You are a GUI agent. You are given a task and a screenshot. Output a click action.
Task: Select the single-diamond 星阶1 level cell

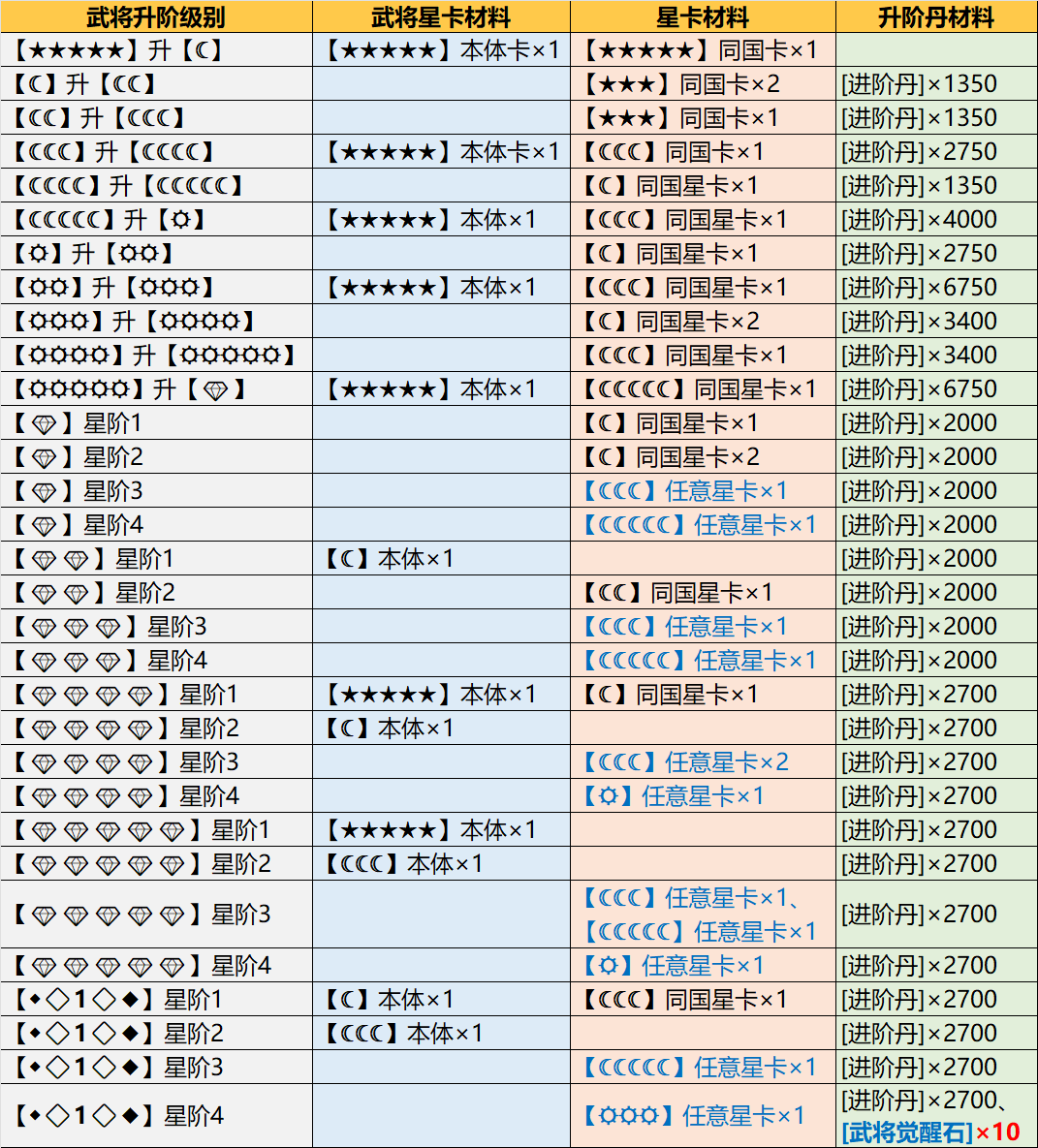coord(156,422)
